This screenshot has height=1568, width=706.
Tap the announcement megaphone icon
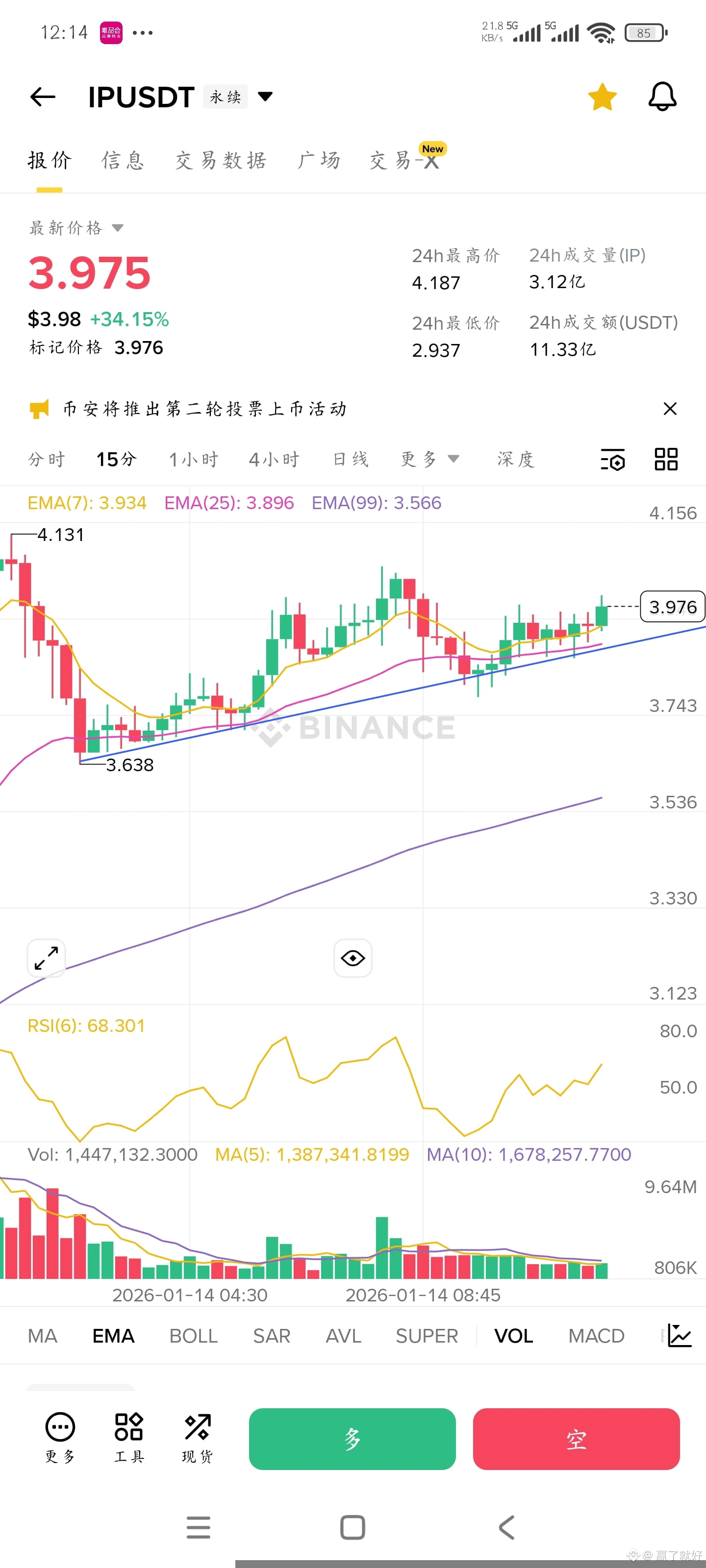(x=39, y=409)
